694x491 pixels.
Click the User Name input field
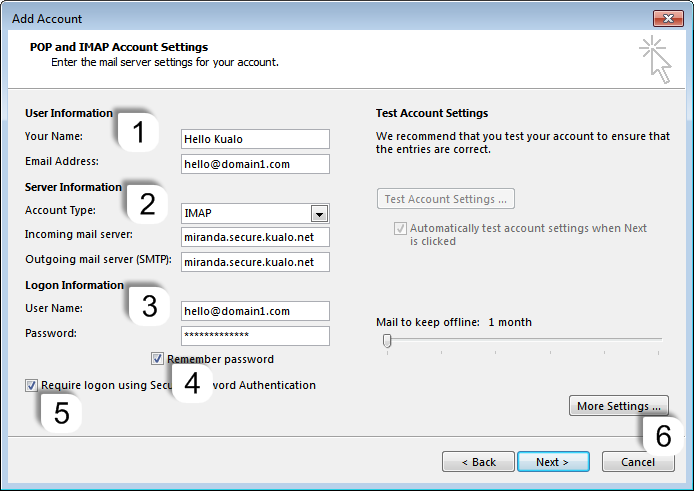(x=255, y=311)
